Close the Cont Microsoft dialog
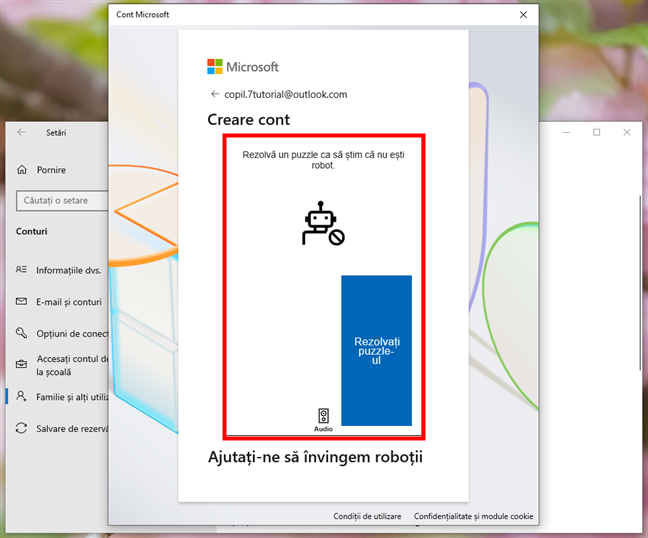The height and width of the screenshot is (538, 648). coord(523,15)
